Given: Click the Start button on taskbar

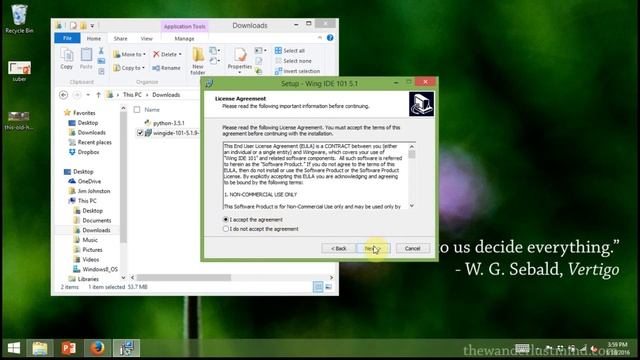Looking at the screenshot, I should pos(14,349).
